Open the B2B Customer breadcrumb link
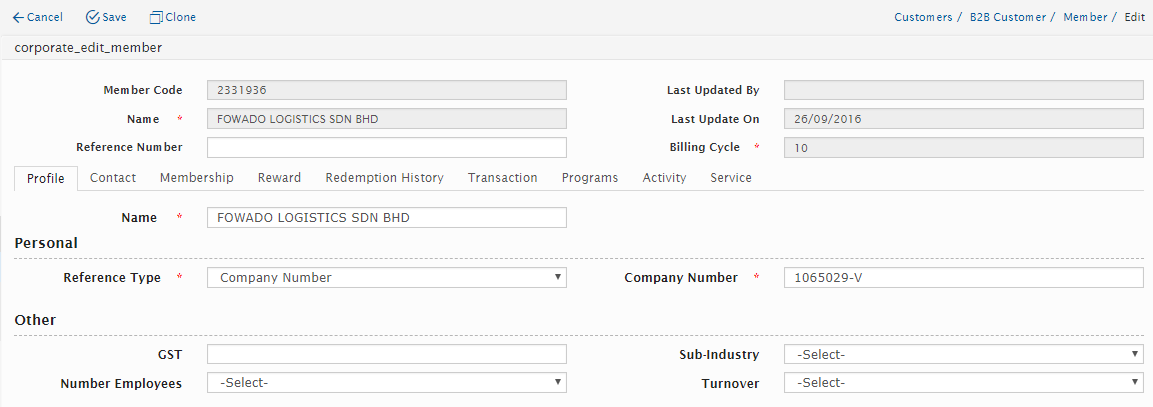Image resolution: width=1153 pixels, height=407 pixels. coord(1007,17)
